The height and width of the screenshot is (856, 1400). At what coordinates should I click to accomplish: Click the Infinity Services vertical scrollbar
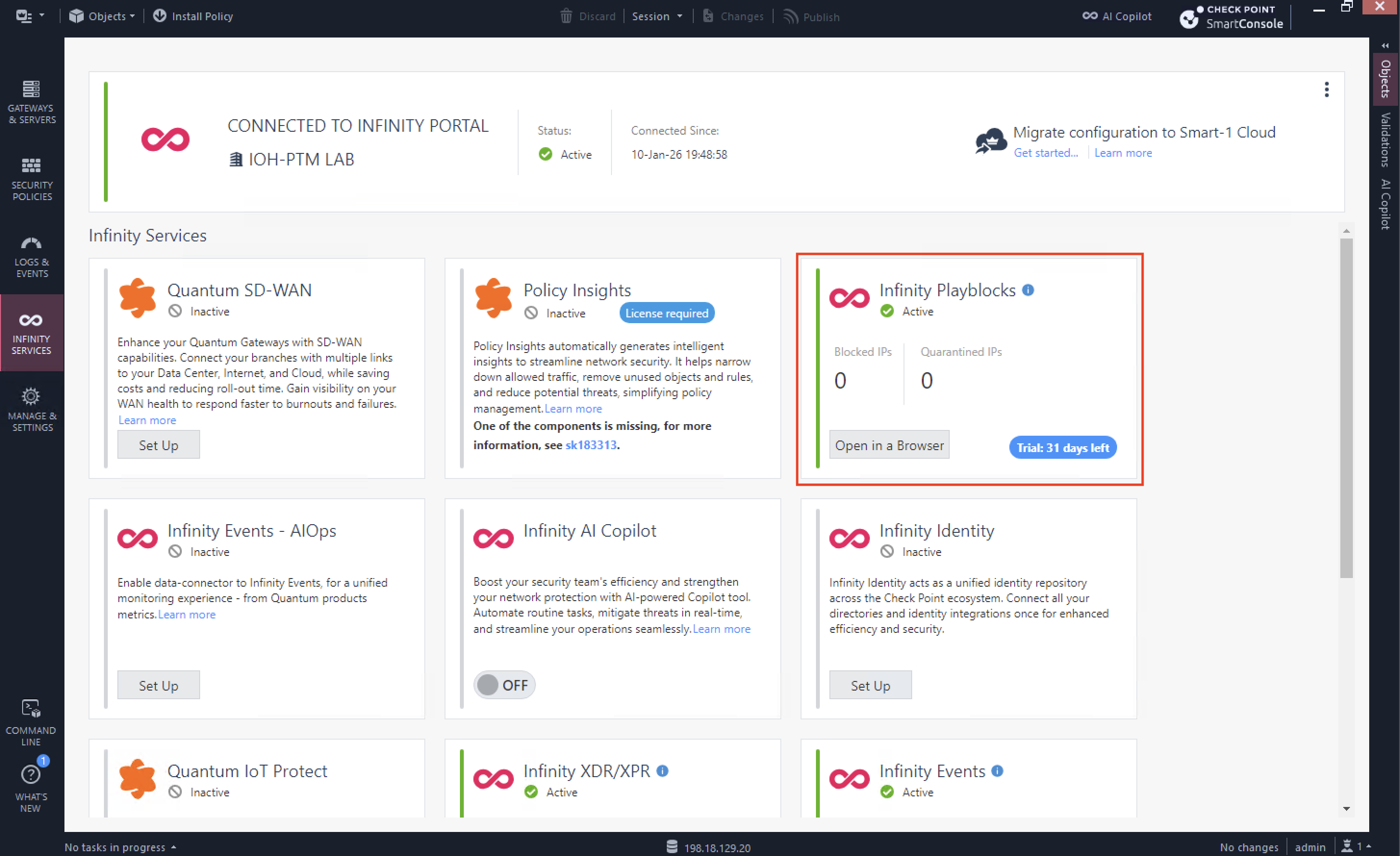pos(1346,409)
